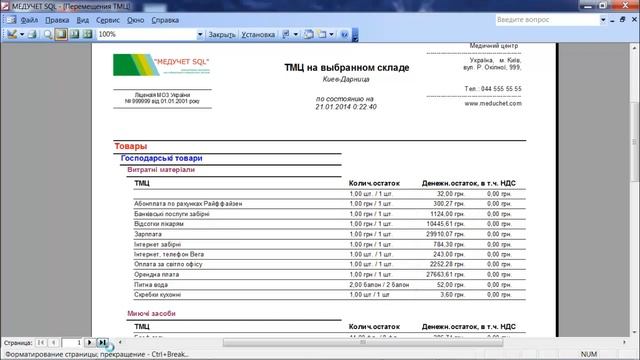Open the Окно menu
This screenshot has width=640, height=360.
point(135,20)
